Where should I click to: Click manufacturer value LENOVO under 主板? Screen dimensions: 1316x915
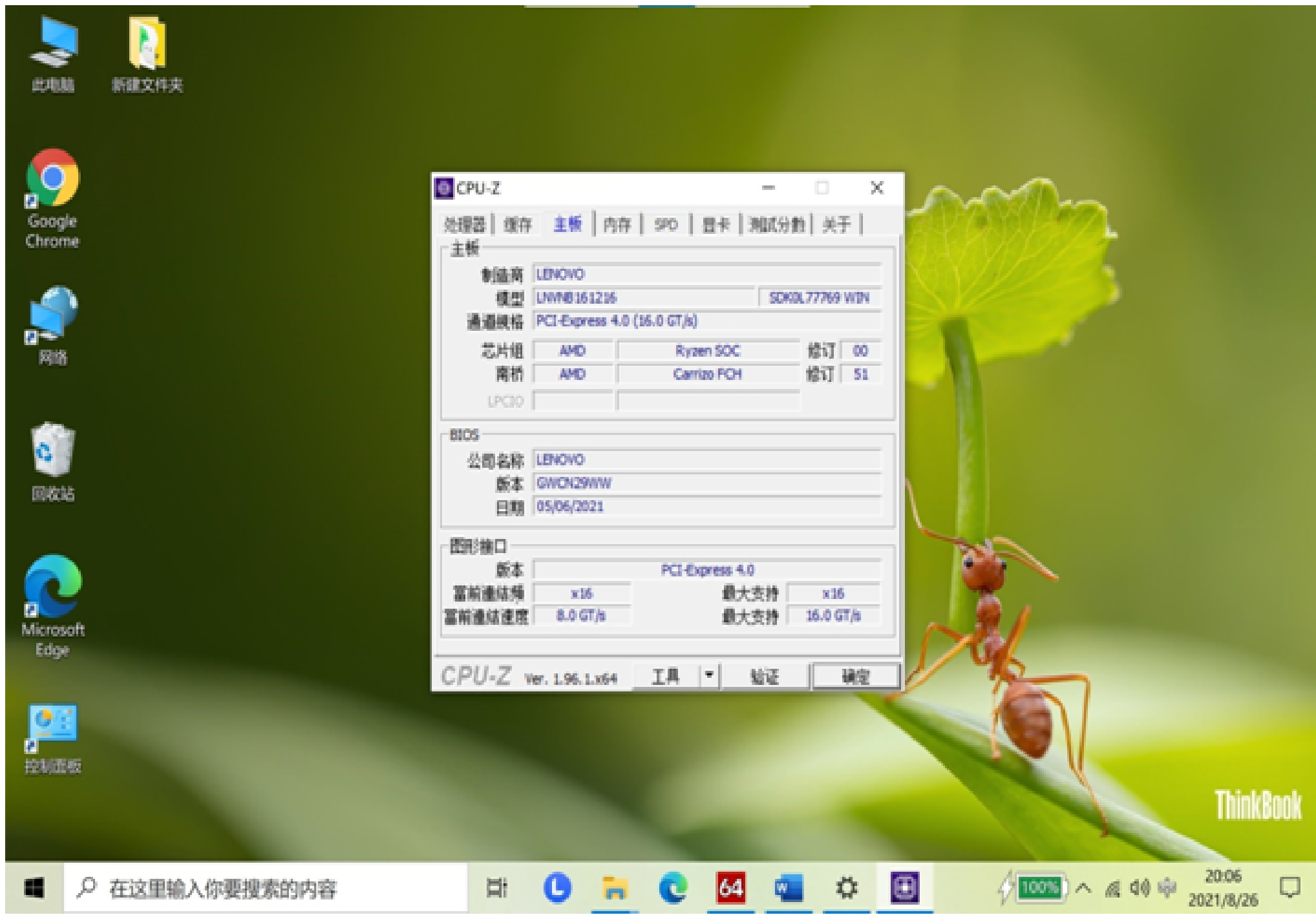point(707,274)
